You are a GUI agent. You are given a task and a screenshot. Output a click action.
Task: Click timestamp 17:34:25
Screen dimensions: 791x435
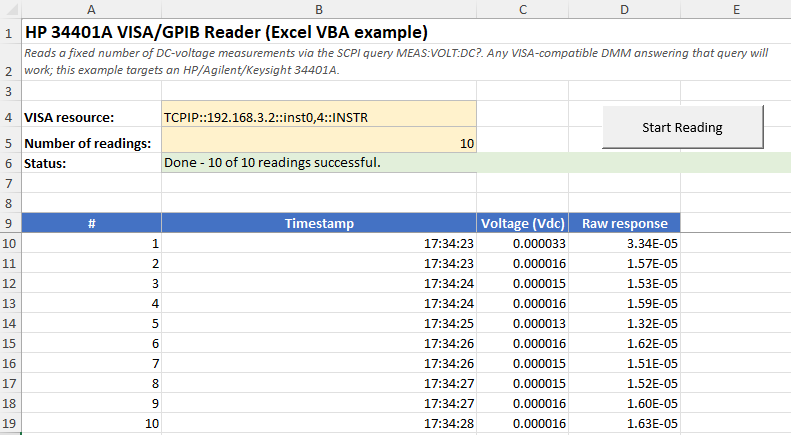(x=319, y=323)
